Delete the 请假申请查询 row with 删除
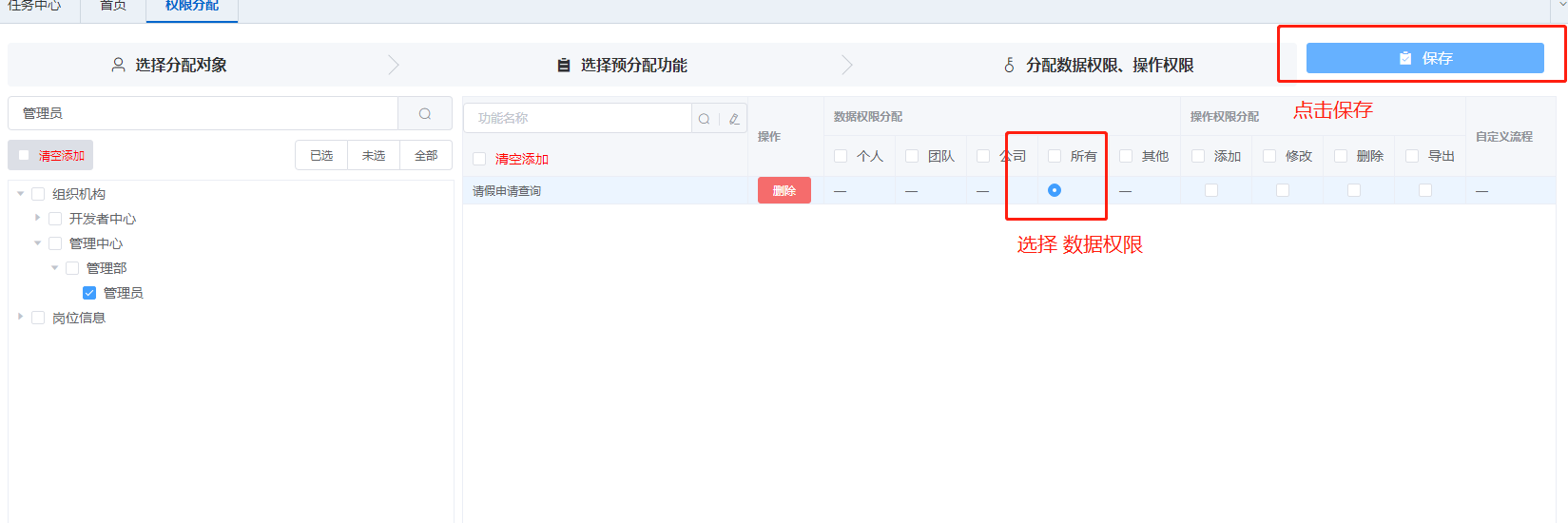Viewport: 1568px width, 523px height. pyautogui.click(x=784, y=190)
